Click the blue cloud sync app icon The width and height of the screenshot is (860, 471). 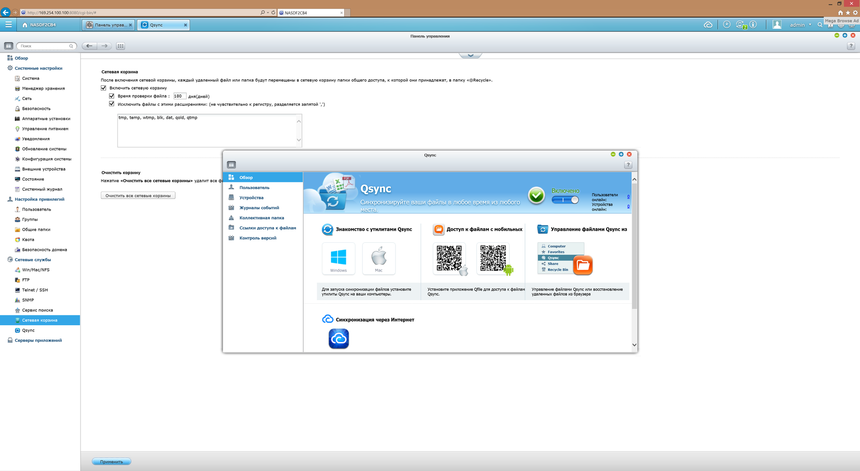point(338,339)
